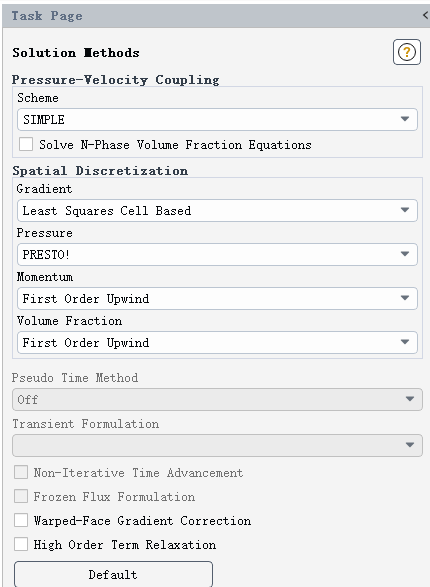The width and height of the screenshot is (430, 587).
Task: Click the Scheme dropdown arrow icon
Action: click(405, 119)
